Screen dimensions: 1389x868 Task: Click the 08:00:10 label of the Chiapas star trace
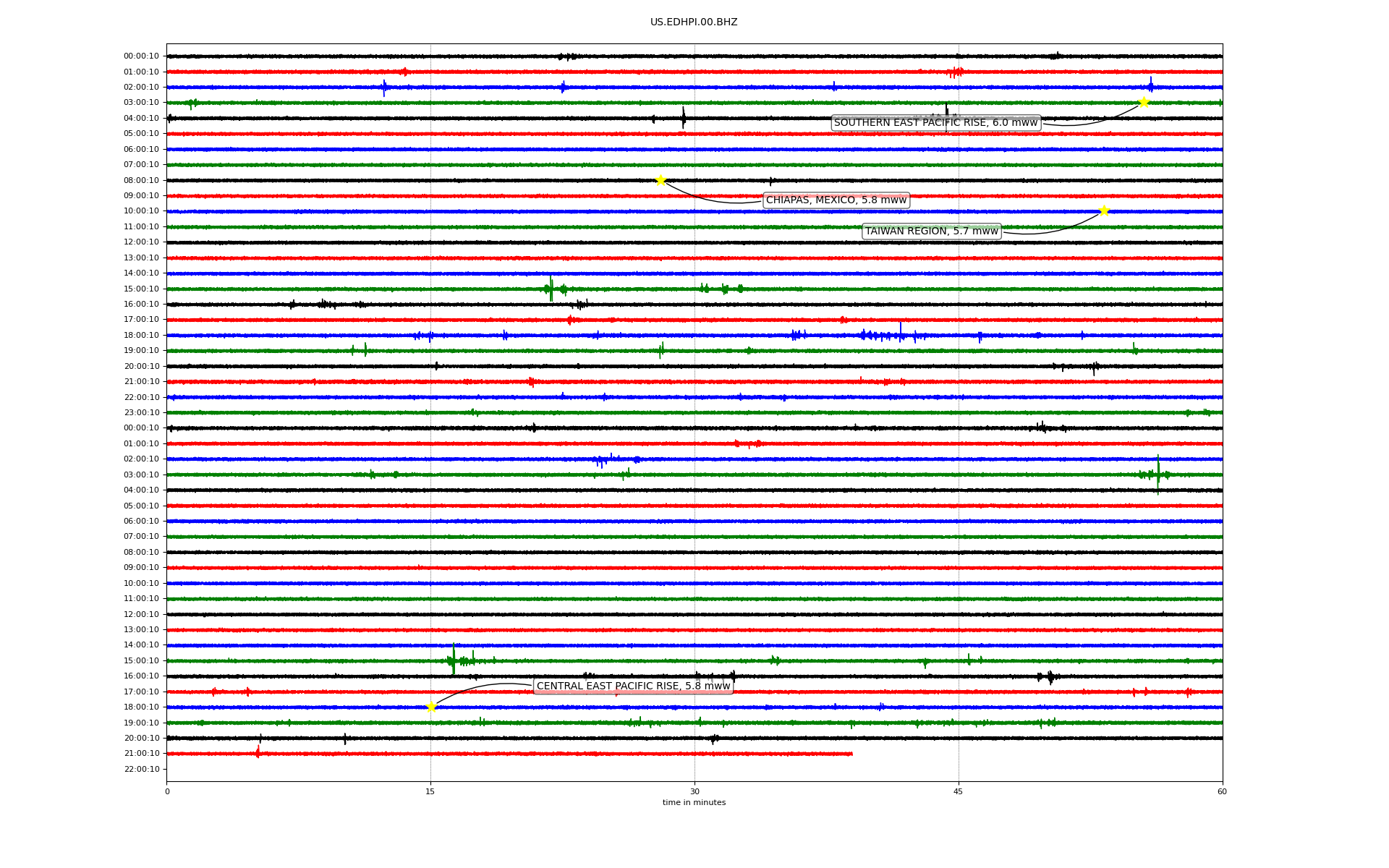(141, 180)
